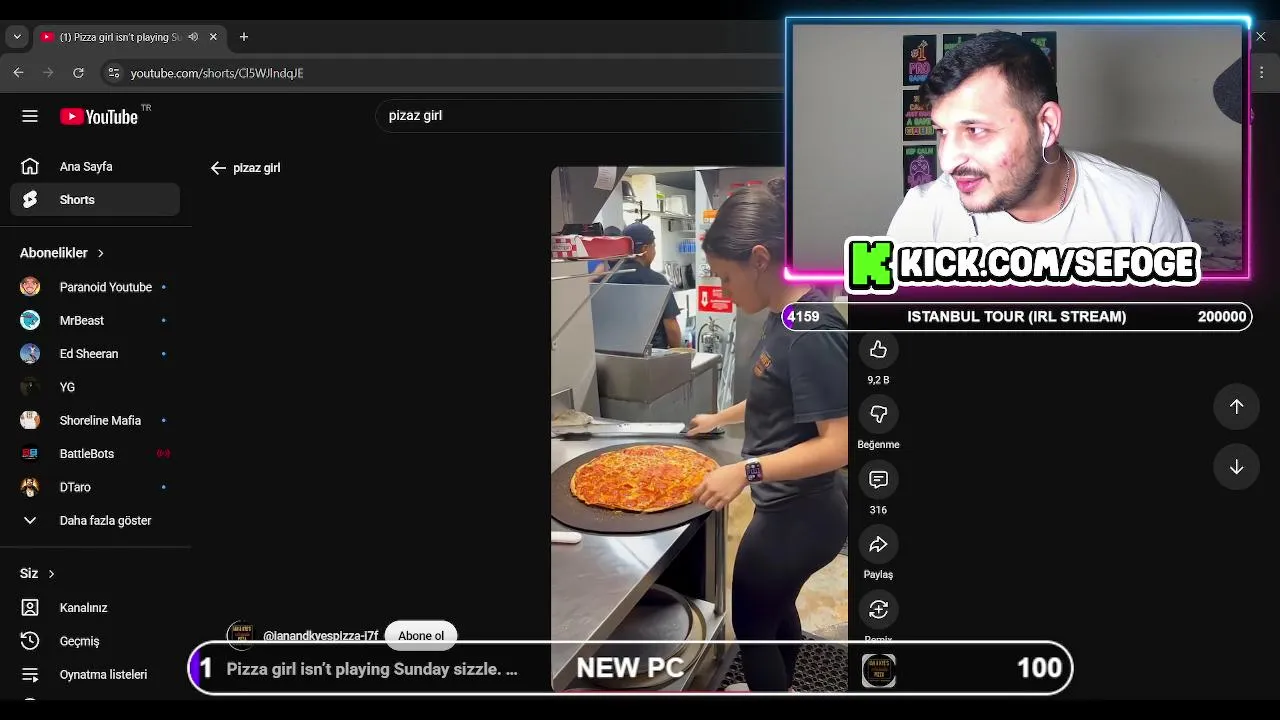The width and height of the screenshot is (1280, 720).
Task: Open @janandkyespizza channel handle link
Action: coord(320,636)
